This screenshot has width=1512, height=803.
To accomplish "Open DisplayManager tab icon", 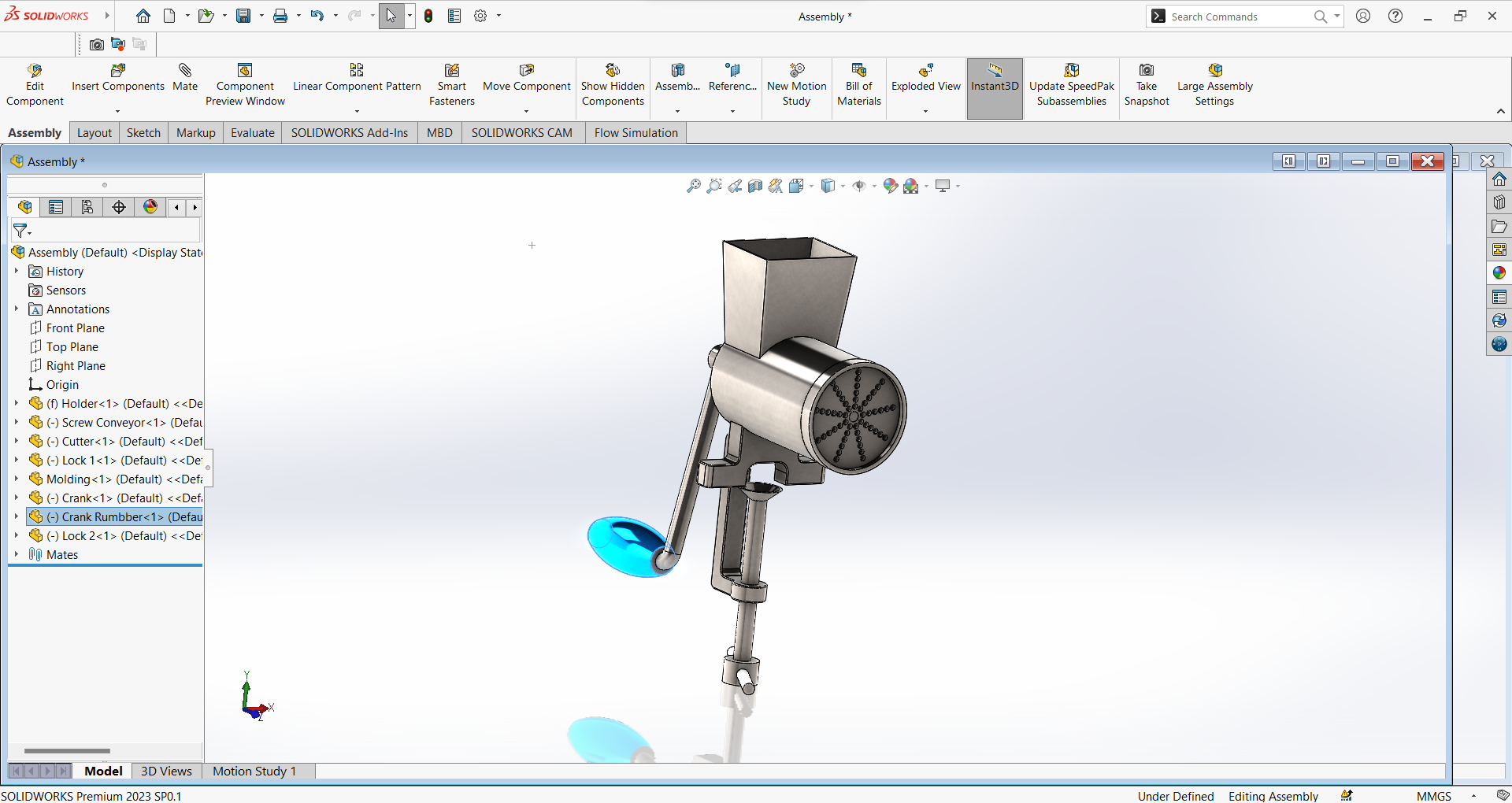I will coord(150,207).
